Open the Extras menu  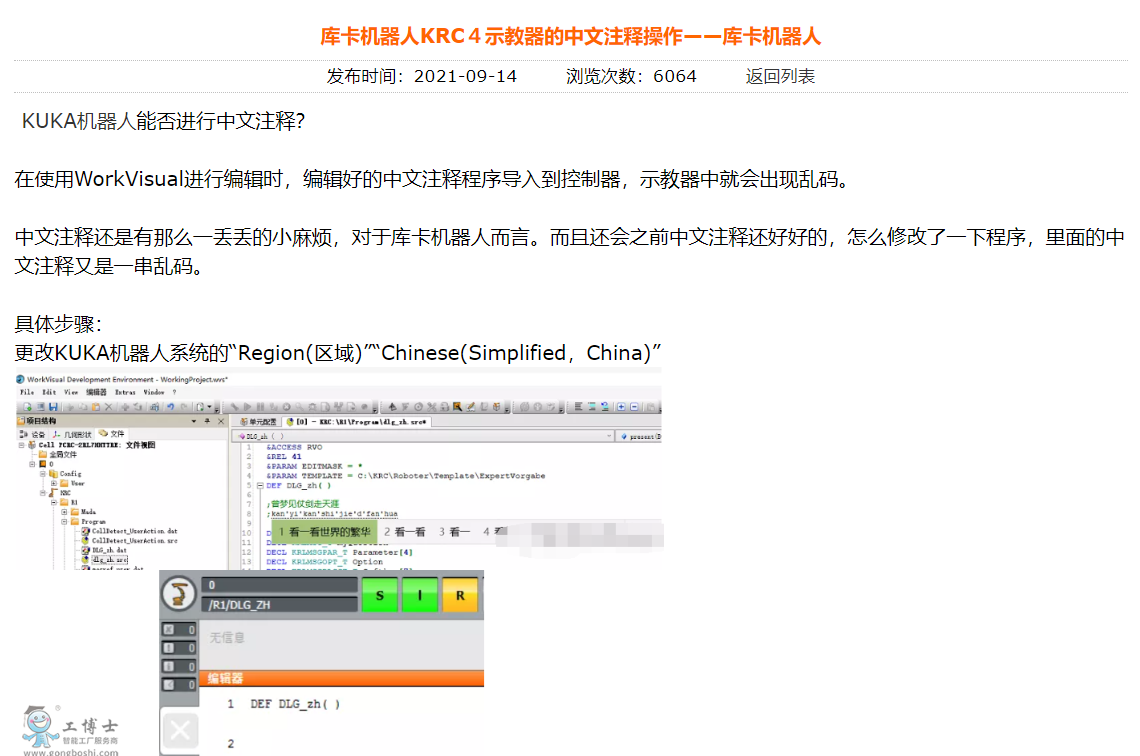[x=125, y=392]
